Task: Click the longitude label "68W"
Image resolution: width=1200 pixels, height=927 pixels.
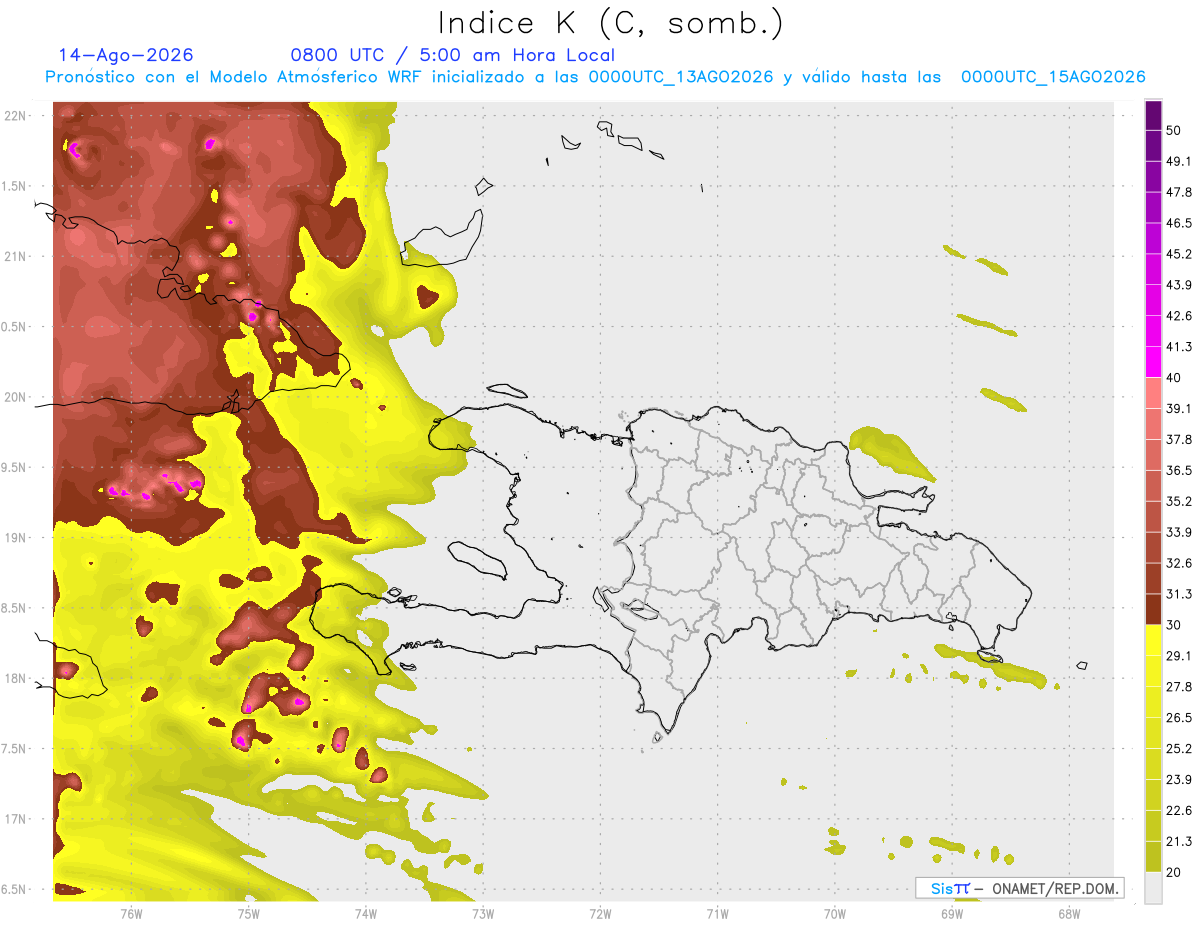Action: (1069, 914)
